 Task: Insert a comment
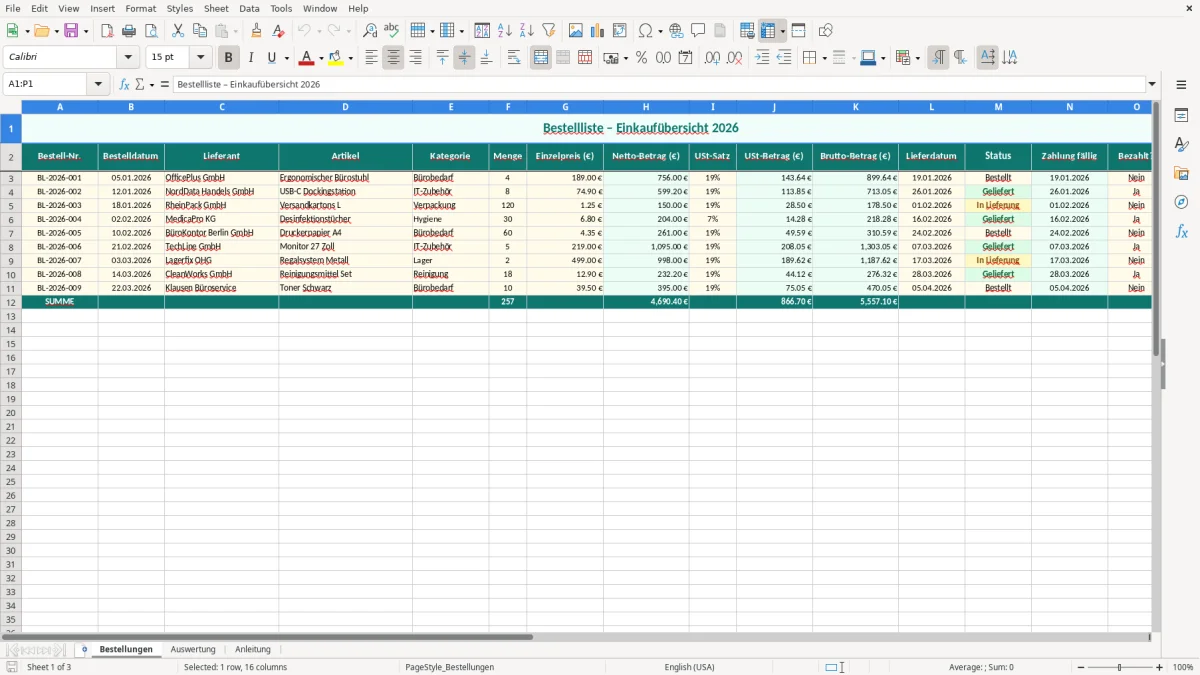[x=698, y=31]
